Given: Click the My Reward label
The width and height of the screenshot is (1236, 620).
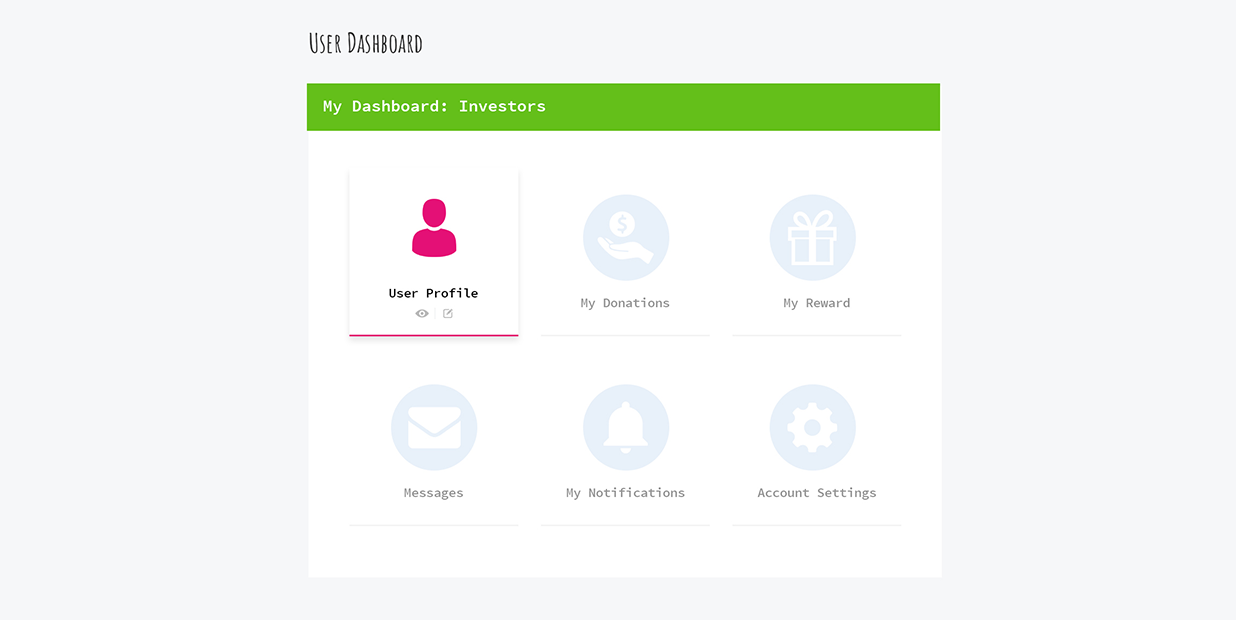Looking at the screenshot, I should 817,303.
